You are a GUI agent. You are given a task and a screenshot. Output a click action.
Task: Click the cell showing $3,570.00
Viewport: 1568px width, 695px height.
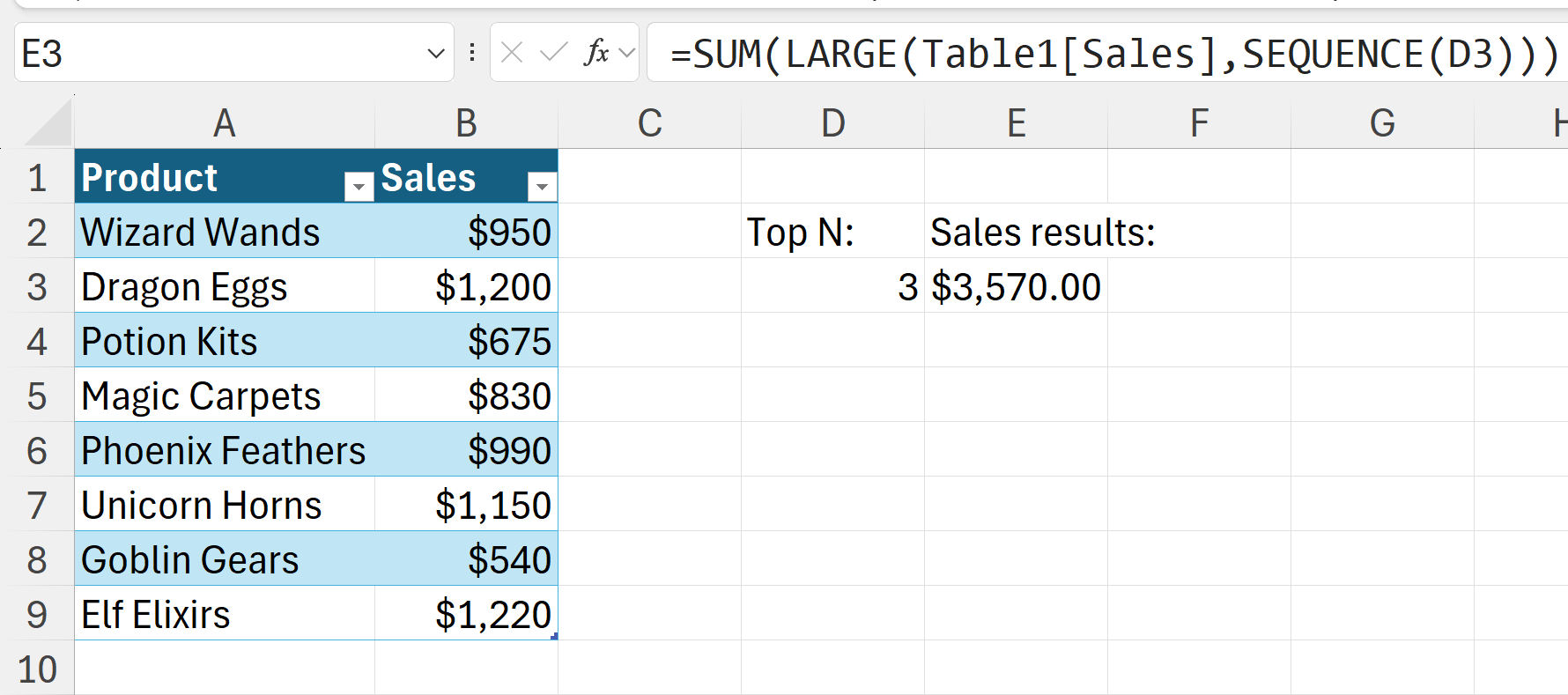(1016, 287)
